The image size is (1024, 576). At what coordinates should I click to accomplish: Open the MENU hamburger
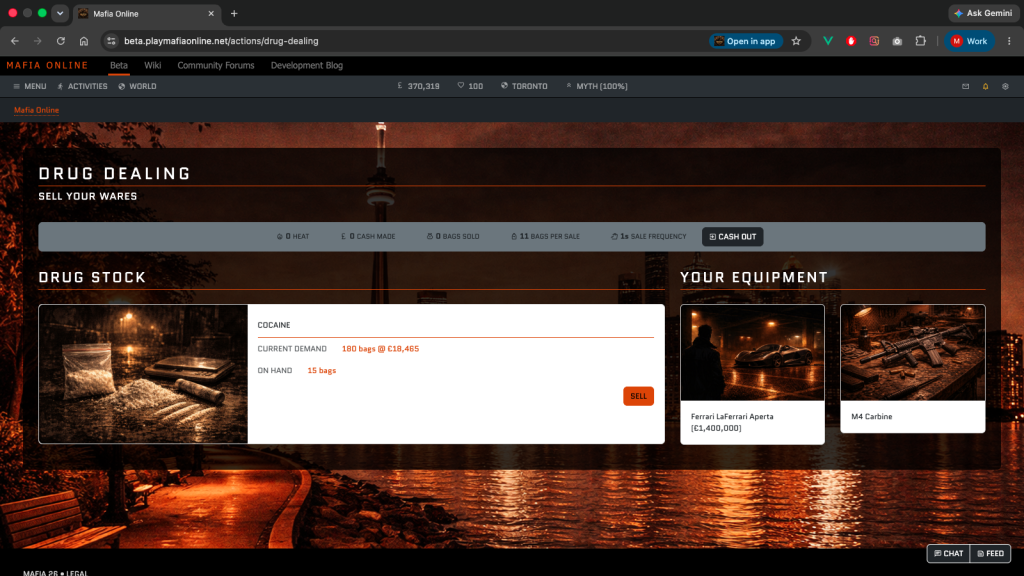tap(29, 86)
